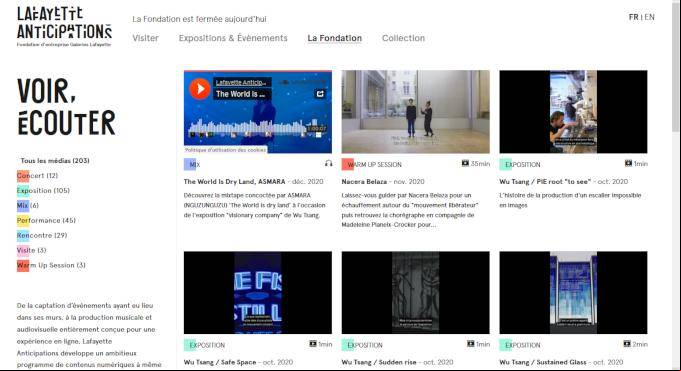Viewport: 681px width, 371px height.
Task: Go to the Collection tab
Action: tap(403, 38)
